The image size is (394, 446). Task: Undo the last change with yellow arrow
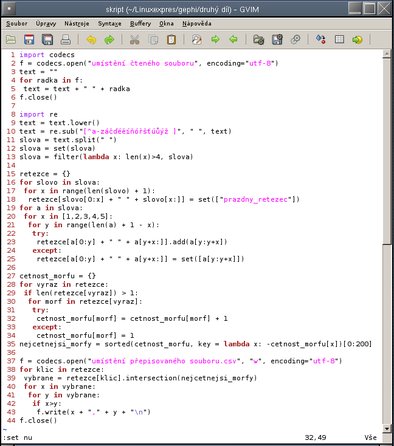coord(91,40)
